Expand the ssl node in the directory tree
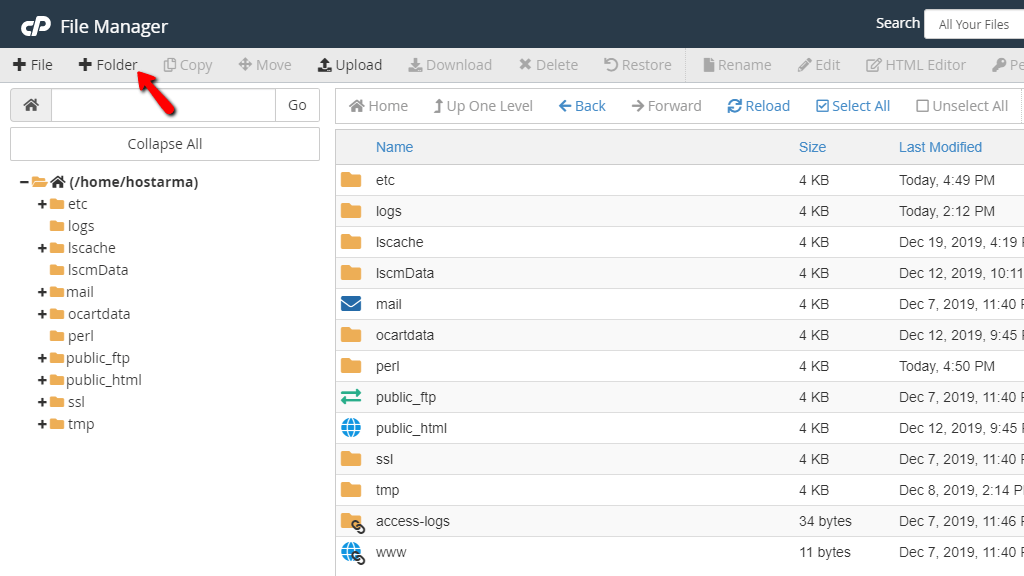Viewport: 1024px width, 576px height. [42, 402]
